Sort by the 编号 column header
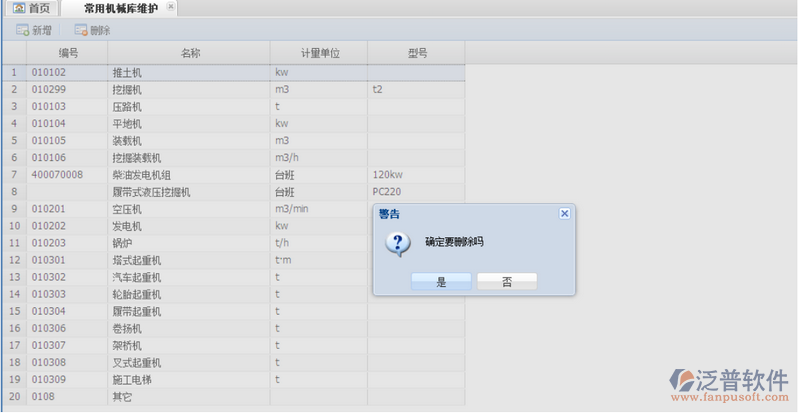799x413 pixels. click(x=68, y=53)
